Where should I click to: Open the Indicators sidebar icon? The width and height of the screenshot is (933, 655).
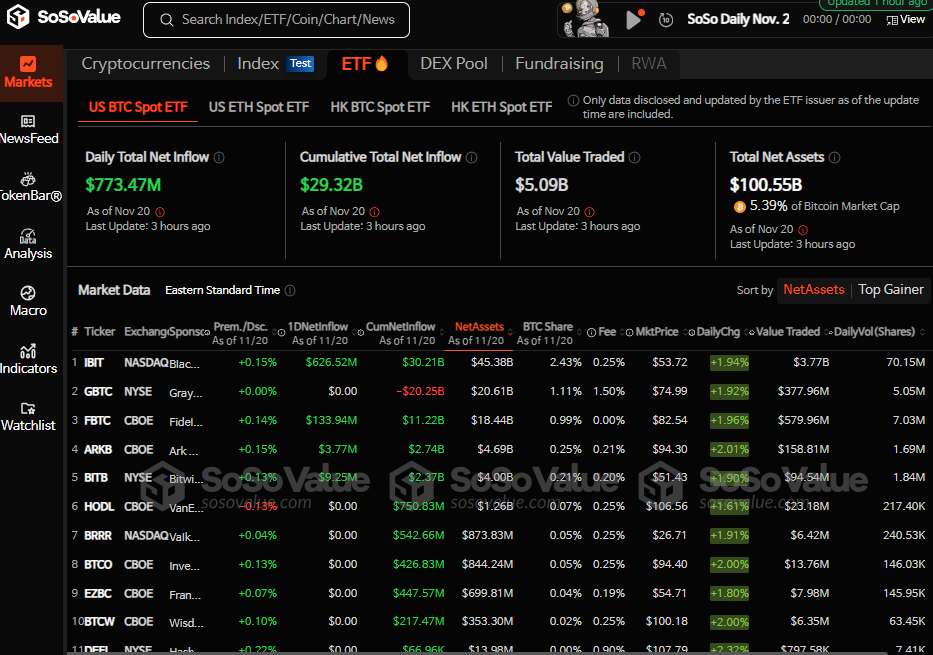[28, 359]
